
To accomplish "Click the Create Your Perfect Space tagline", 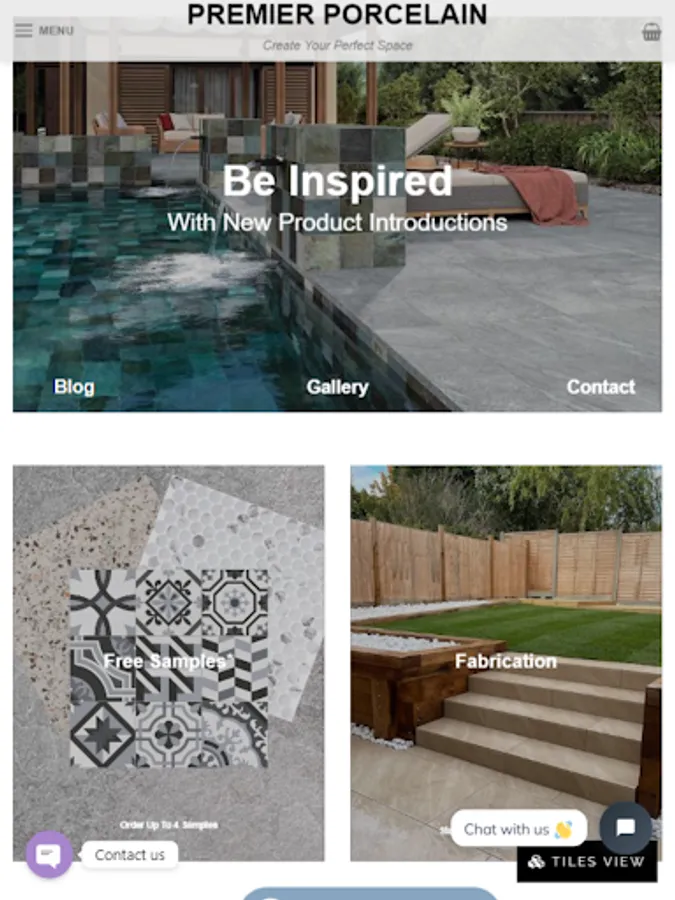I will click(338, 45).
